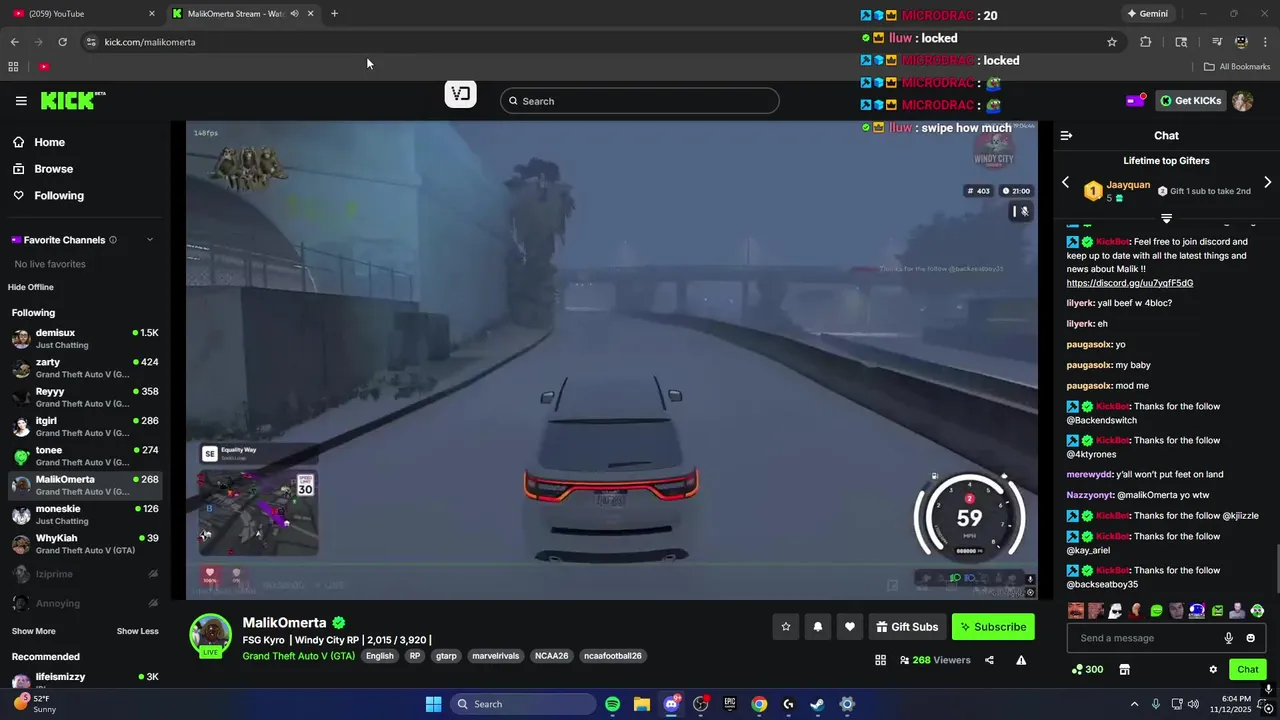Open Spotify from taskbar
1280x720 pixels.
[612, 704]
